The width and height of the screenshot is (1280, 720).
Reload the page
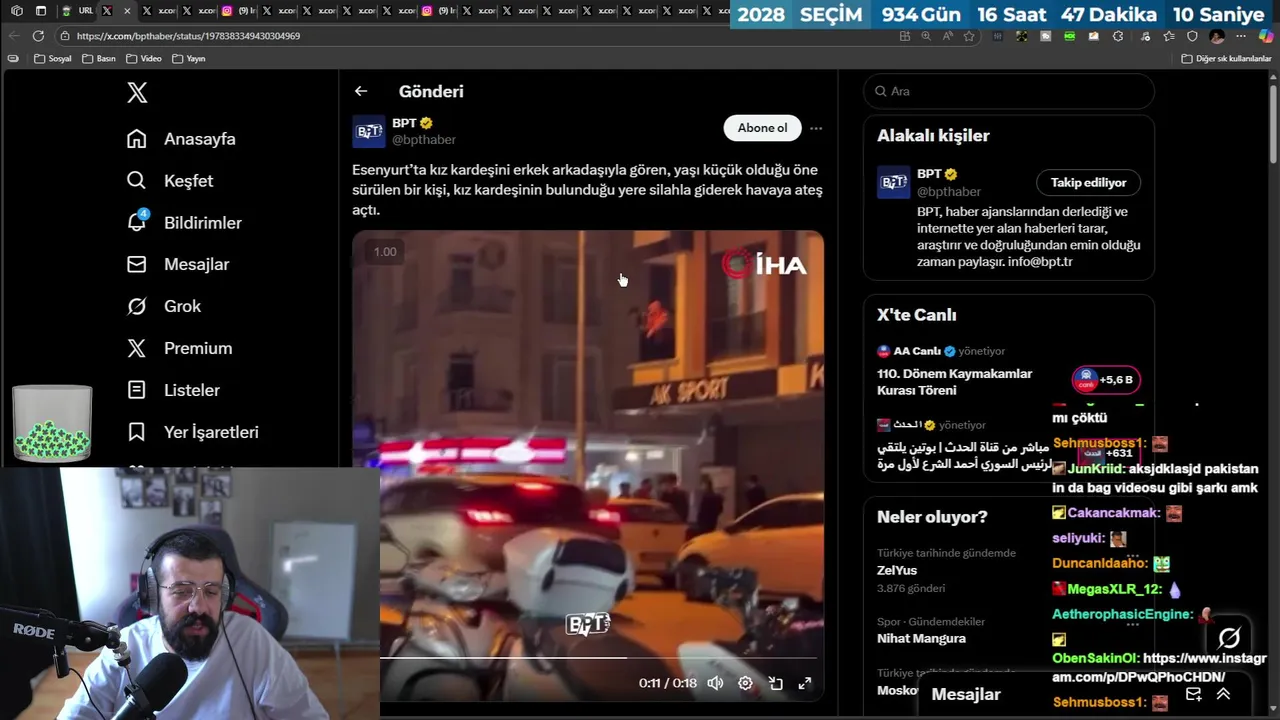[38, 36]
